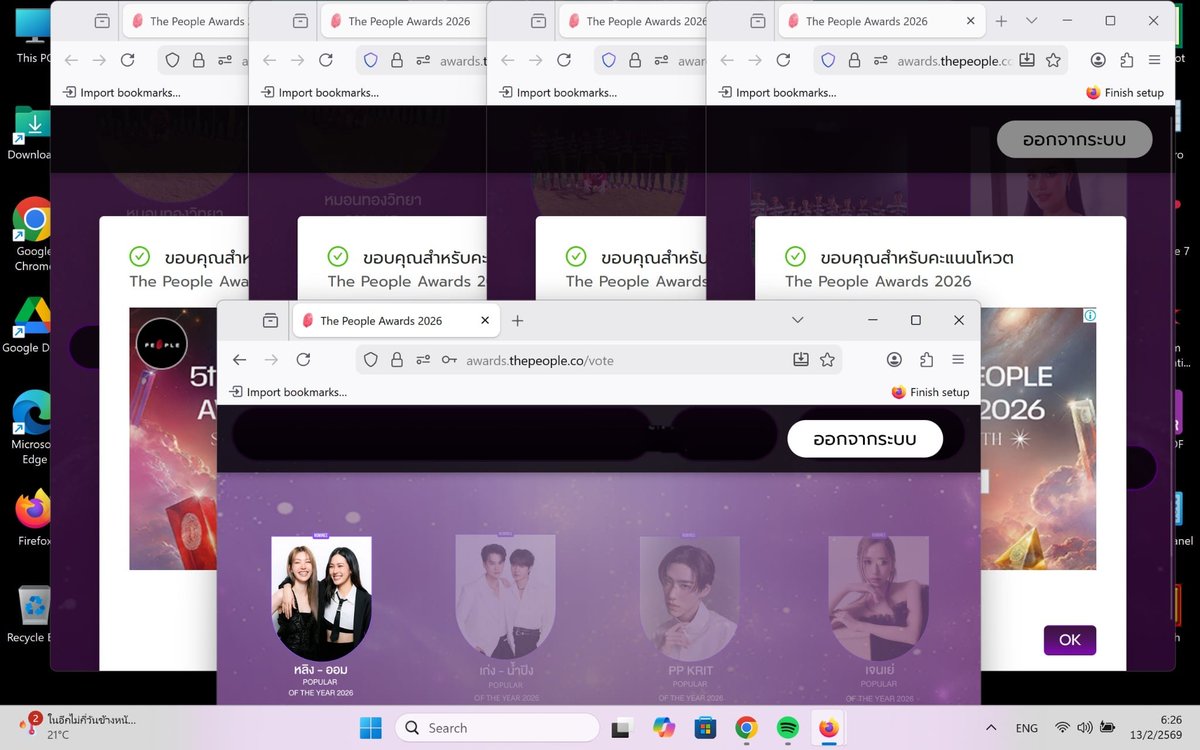Image resolution: width=1200 pixels, height=750 pixels.
Task: Launch Spotify from the taskbar
Action: [787, 727]
